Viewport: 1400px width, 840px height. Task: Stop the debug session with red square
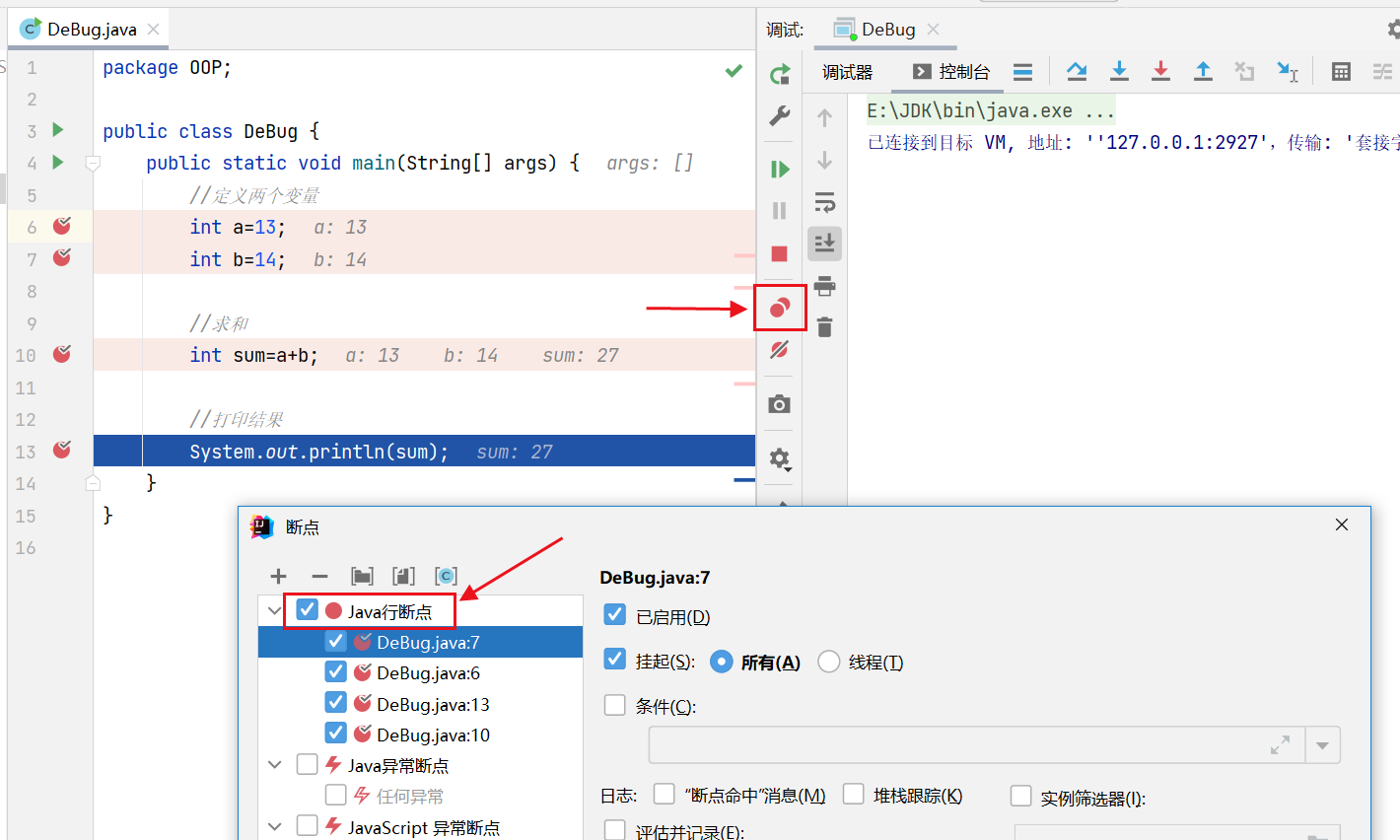pyautogui.click(x=780, y=253)
